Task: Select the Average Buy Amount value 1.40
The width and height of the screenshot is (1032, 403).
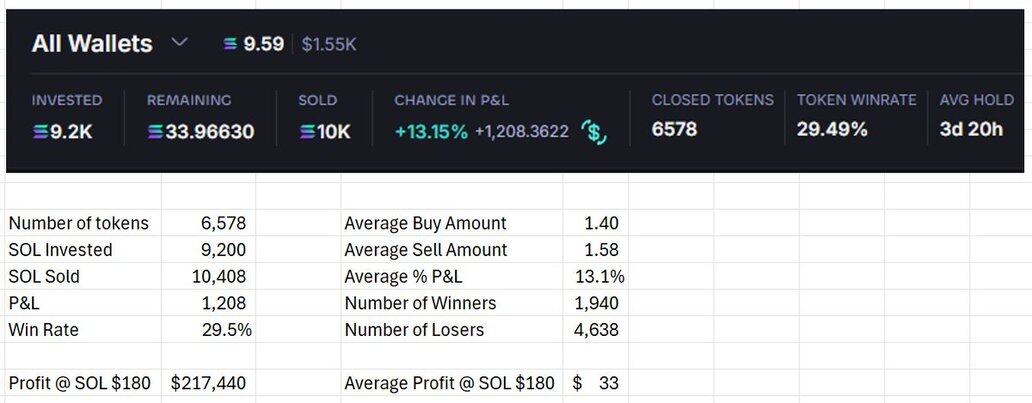Action: (601, 223)
